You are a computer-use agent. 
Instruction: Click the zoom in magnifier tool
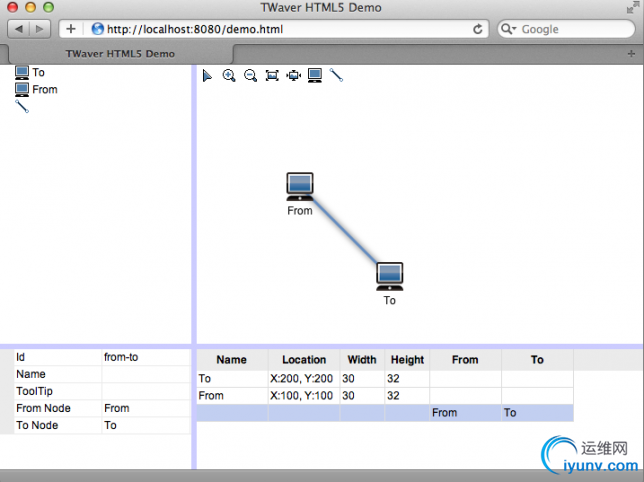(x=229, y=76)
